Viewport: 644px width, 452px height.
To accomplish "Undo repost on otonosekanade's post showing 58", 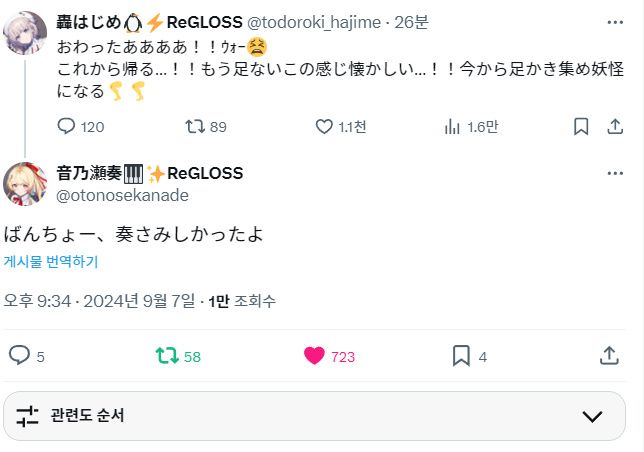I will tap(178, 356).
